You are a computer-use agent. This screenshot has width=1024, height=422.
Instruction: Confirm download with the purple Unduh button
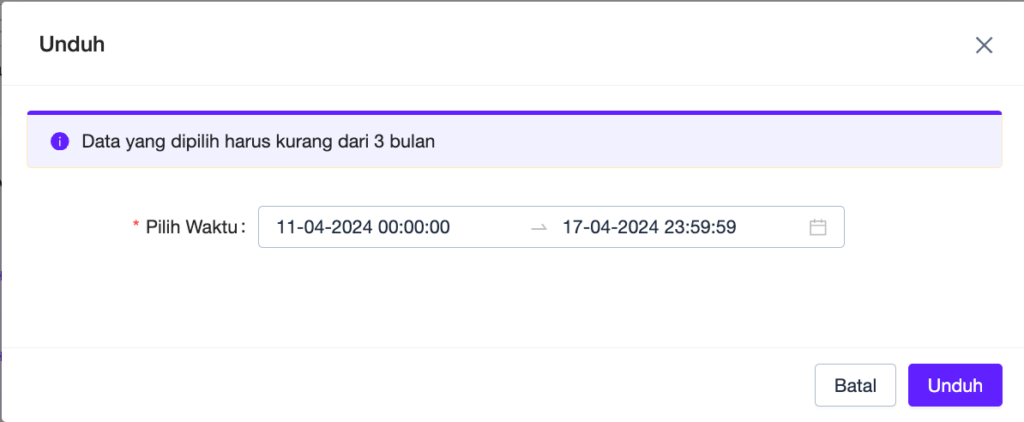(x=955, y=385)
